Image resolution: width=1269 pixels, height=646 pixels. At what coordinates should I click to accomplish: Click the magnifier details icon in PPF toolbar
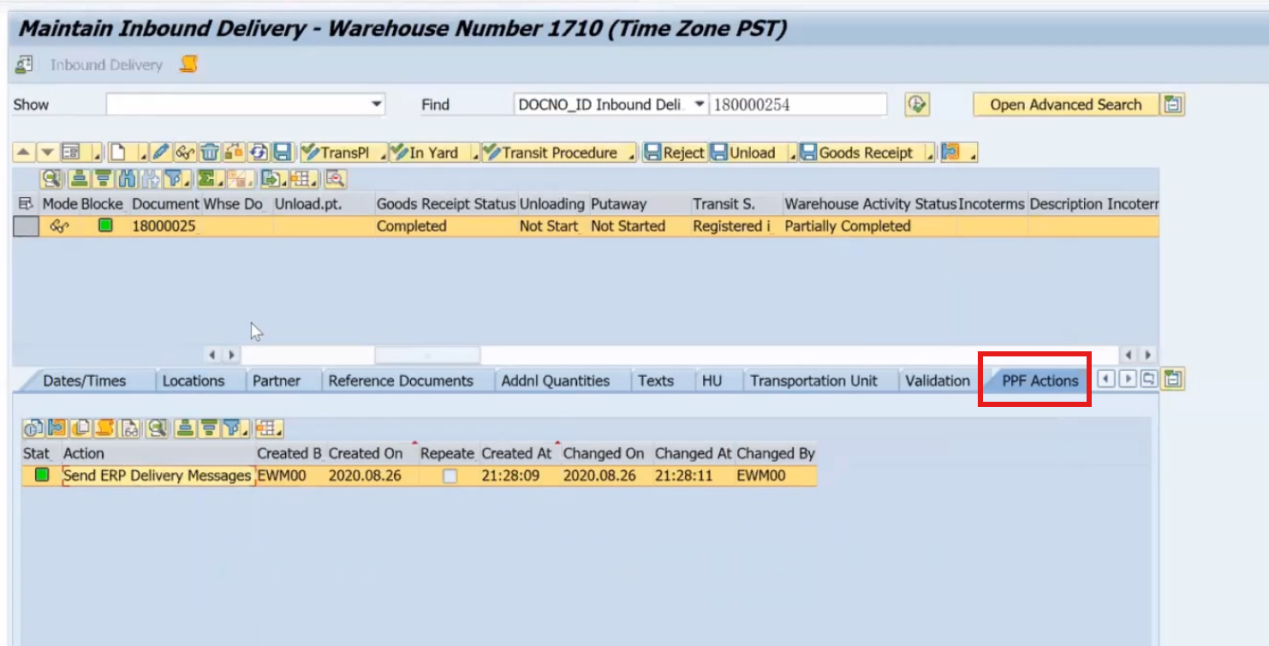(157, 428)
